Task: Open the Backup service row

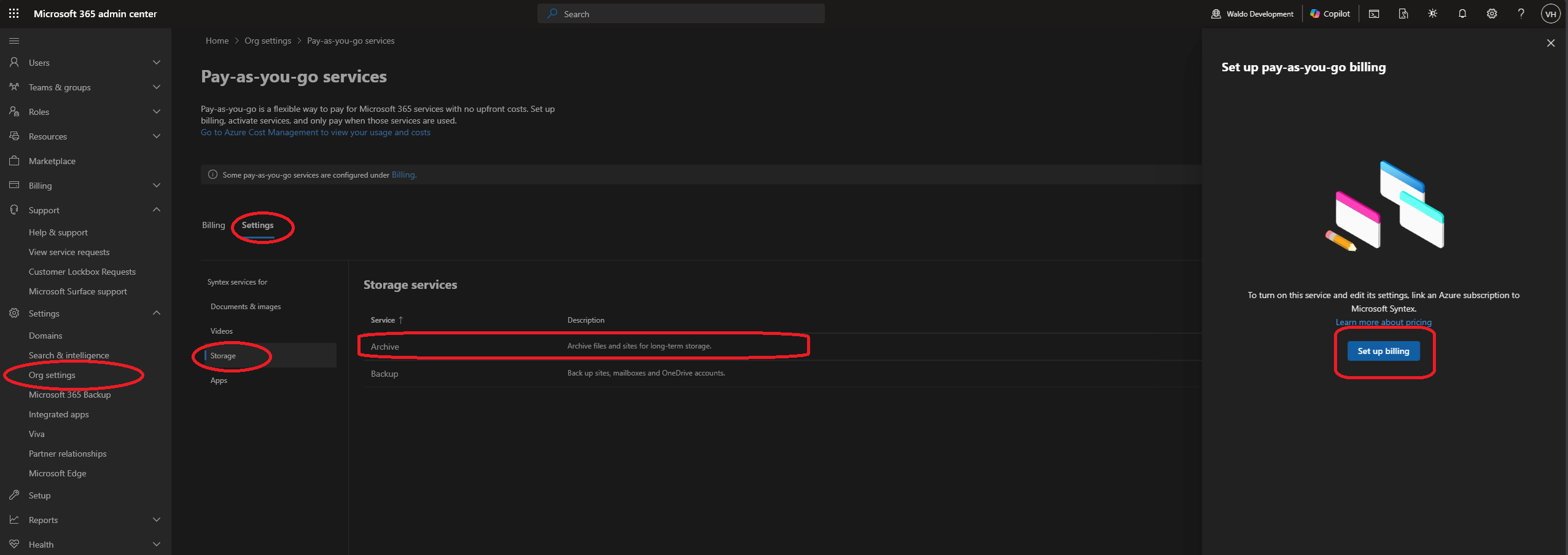Action: (x=781, y=374)
